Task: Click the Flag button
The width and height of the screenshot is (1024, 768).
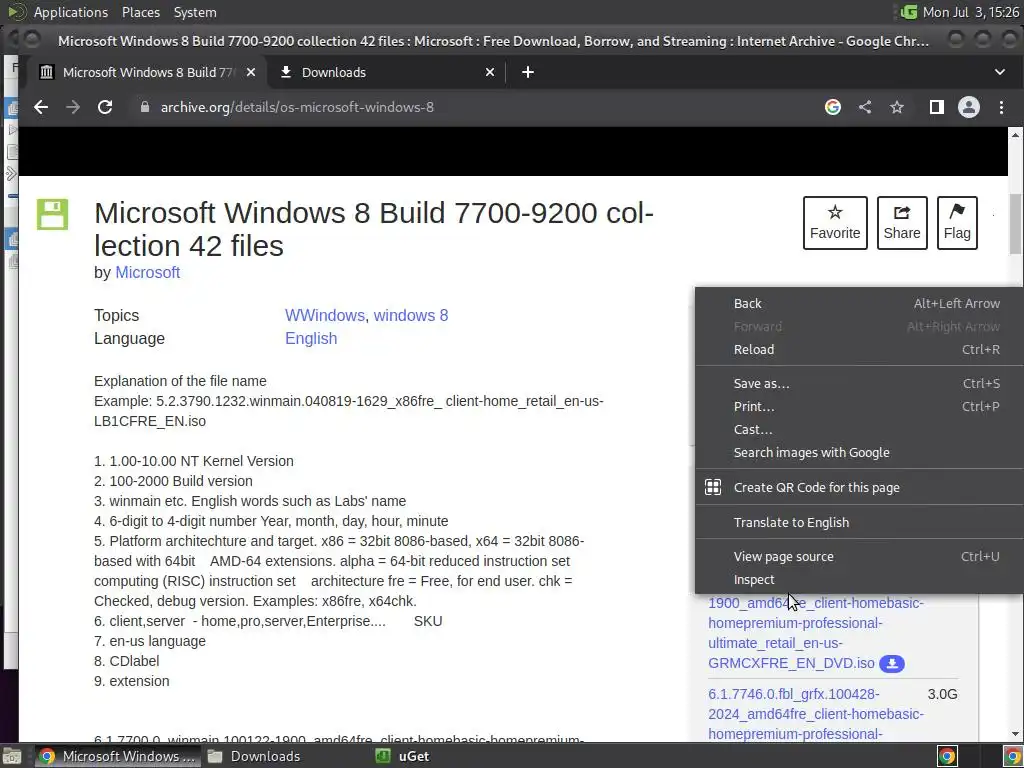Action: [x=957, y=223]
